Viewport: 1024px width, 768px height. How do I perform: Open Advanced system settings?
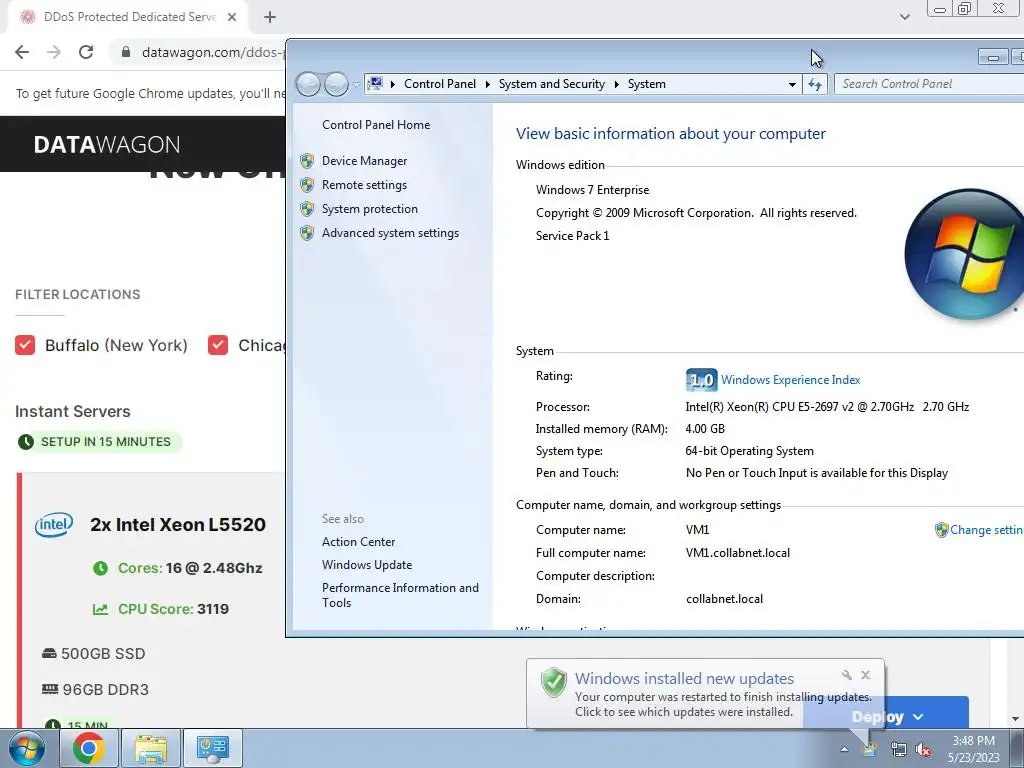390,233
